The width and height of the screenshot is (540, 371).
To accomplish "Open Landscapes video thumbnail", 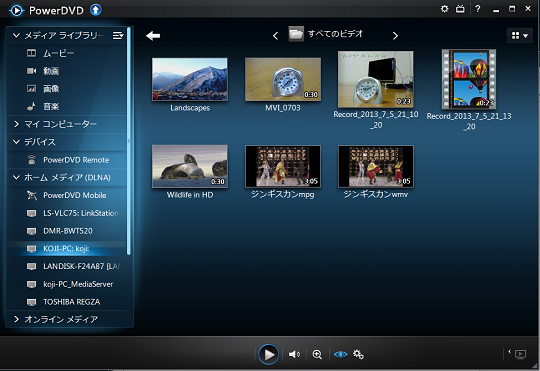I will click(x=190, y=79).
